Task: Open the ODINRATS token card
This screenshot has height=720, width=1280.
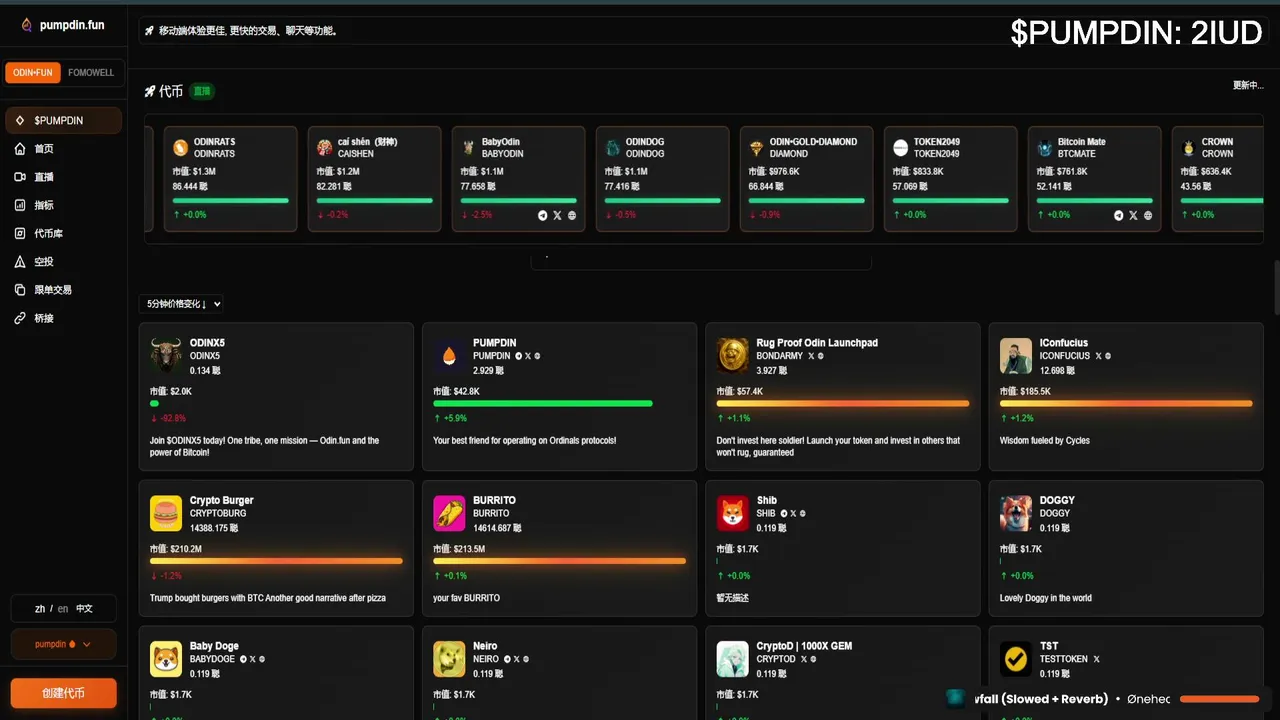Action: pos(230,179)
